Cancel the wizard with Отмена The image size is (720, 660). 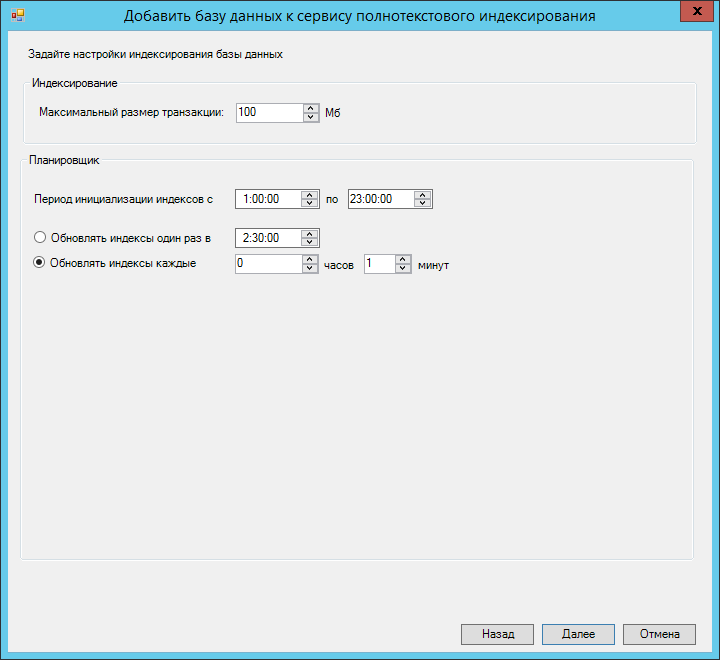pos(658,634)
